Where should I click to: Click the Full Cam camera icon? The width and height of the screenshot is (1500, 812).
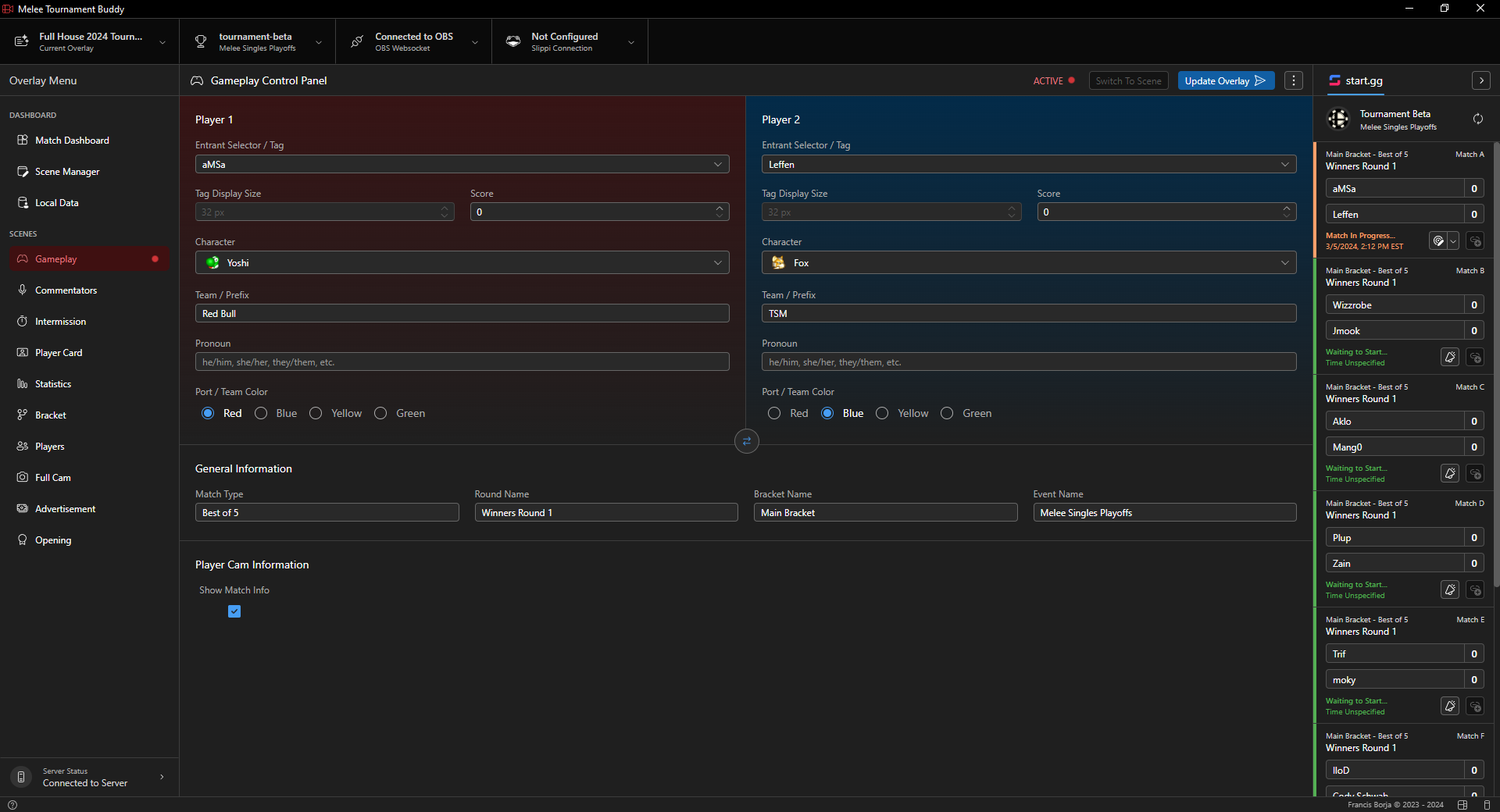point(23,478)
